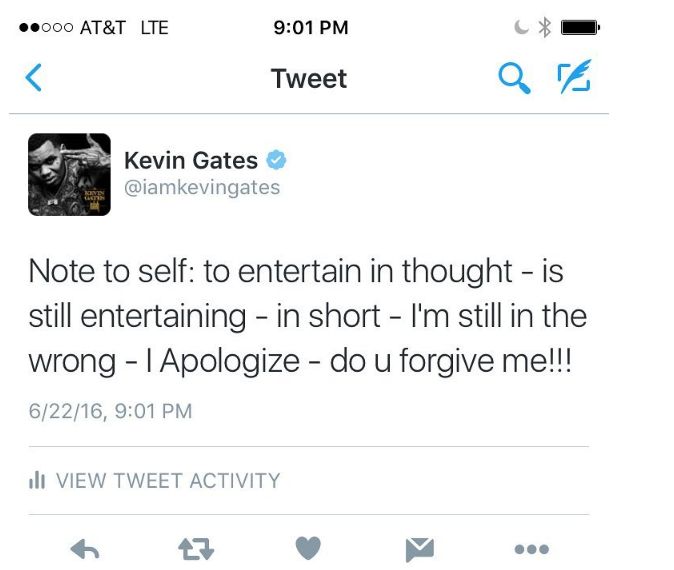Tap the back arrow icon
674x570 pixels.
(34, 77)
